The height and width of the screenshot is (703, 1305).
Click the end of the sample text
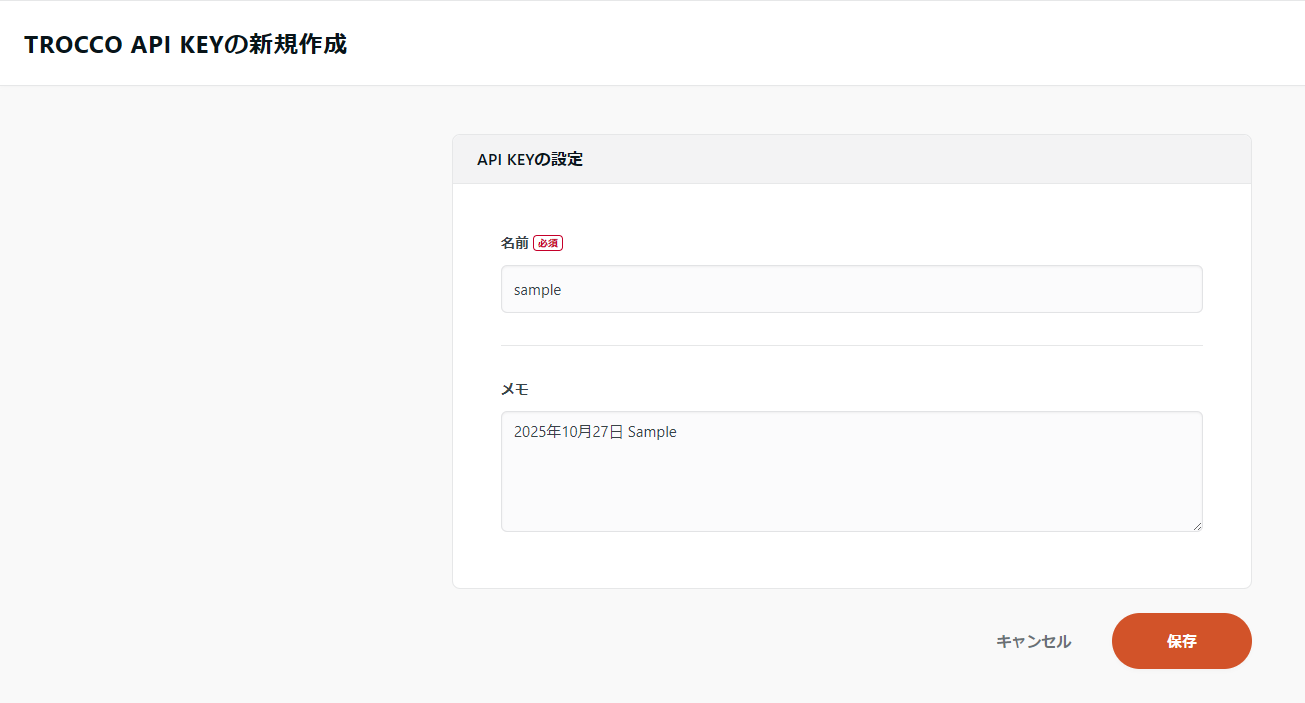pos(562,289)
